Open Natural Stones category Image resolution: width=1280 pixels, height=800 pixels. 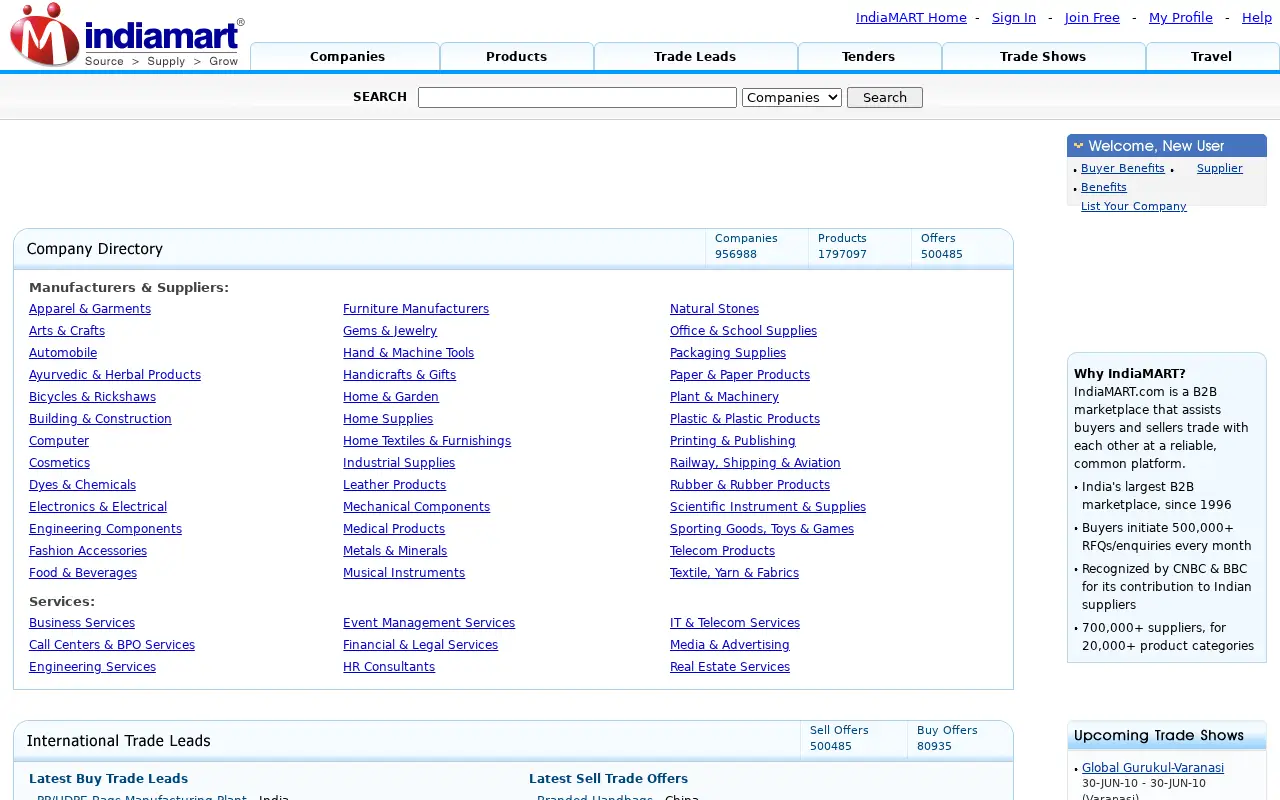click(714, 309)
